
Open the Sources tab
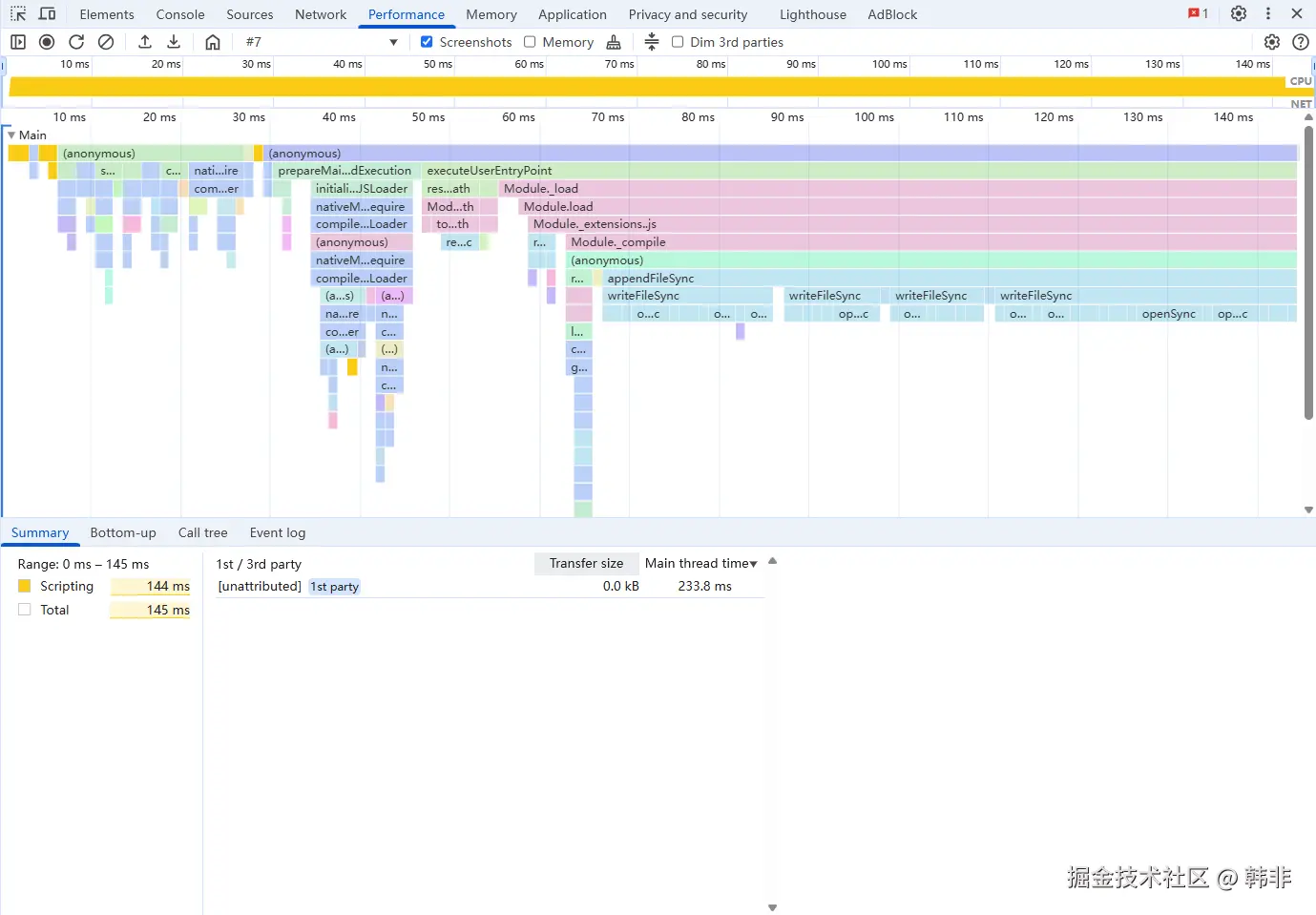click(250, 14)
